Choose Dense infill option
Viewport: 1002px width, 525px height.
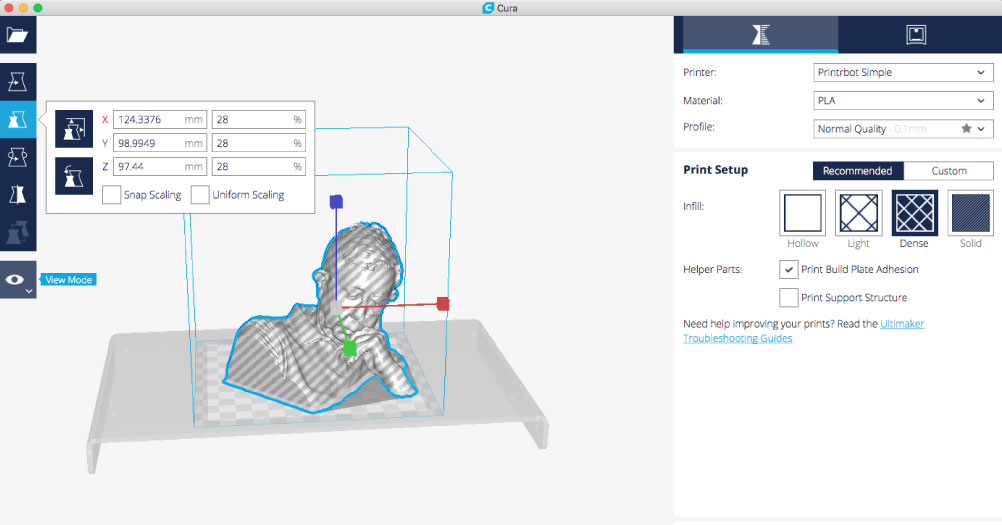click(914, 213)
